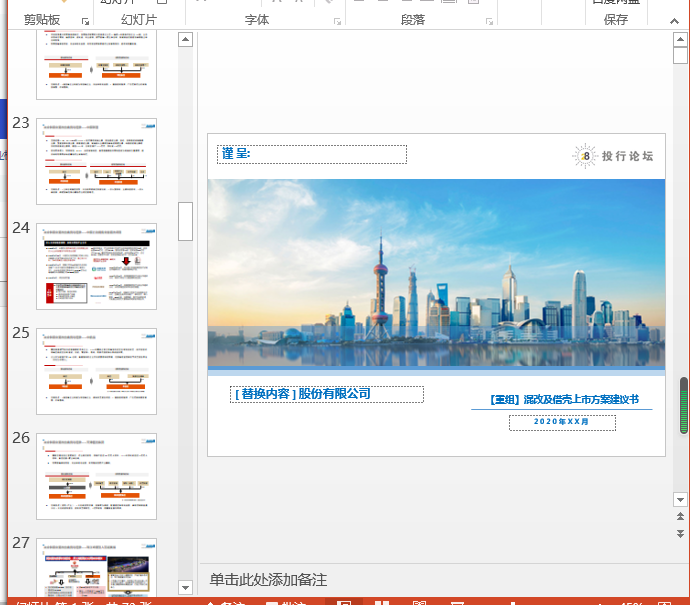Click the 幻灯片 group label
The height and width of the screenshot is (605, 690).
[139, 20]
